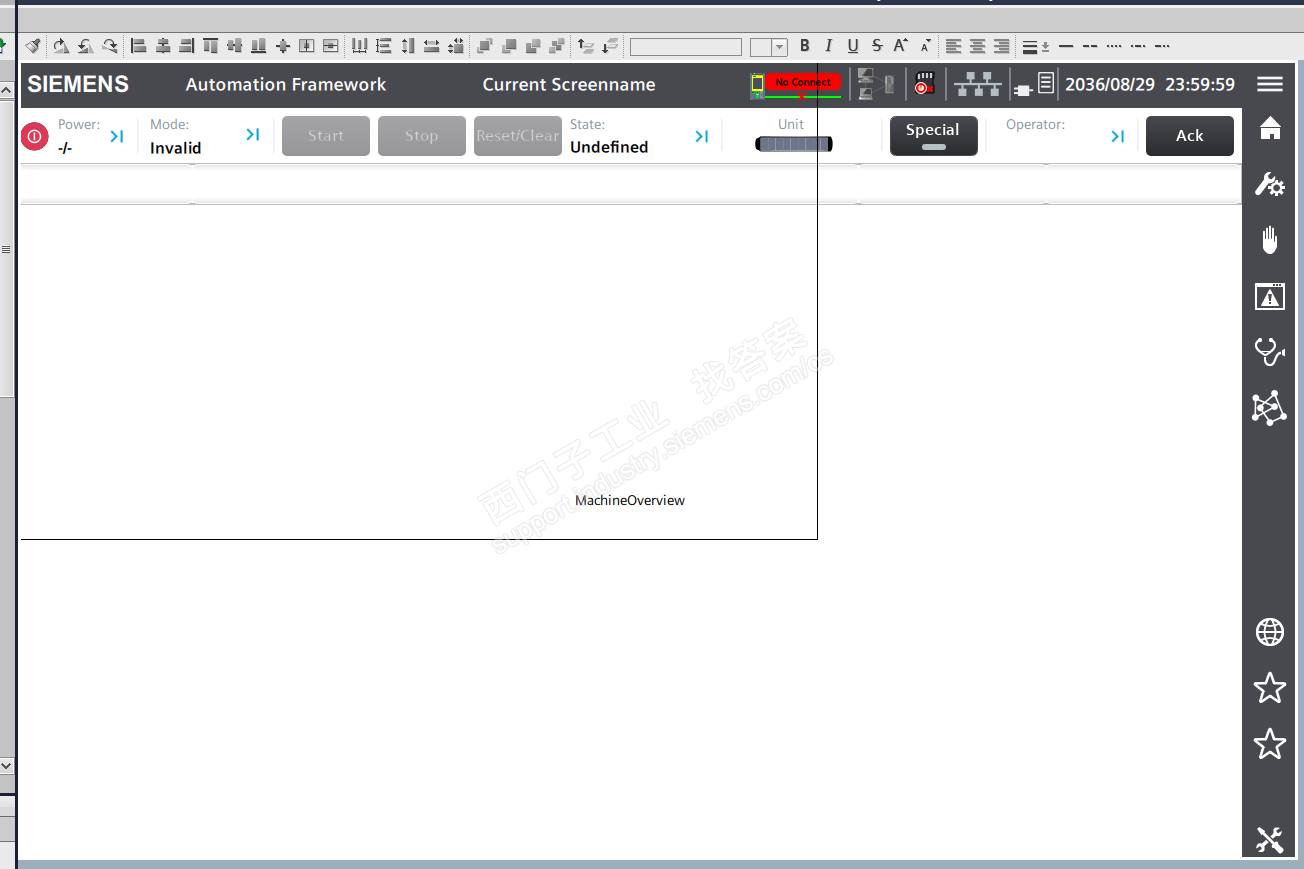The image size is (1304, 869).
Task: Select the dashed line style
Action: tap(1090, 46)
